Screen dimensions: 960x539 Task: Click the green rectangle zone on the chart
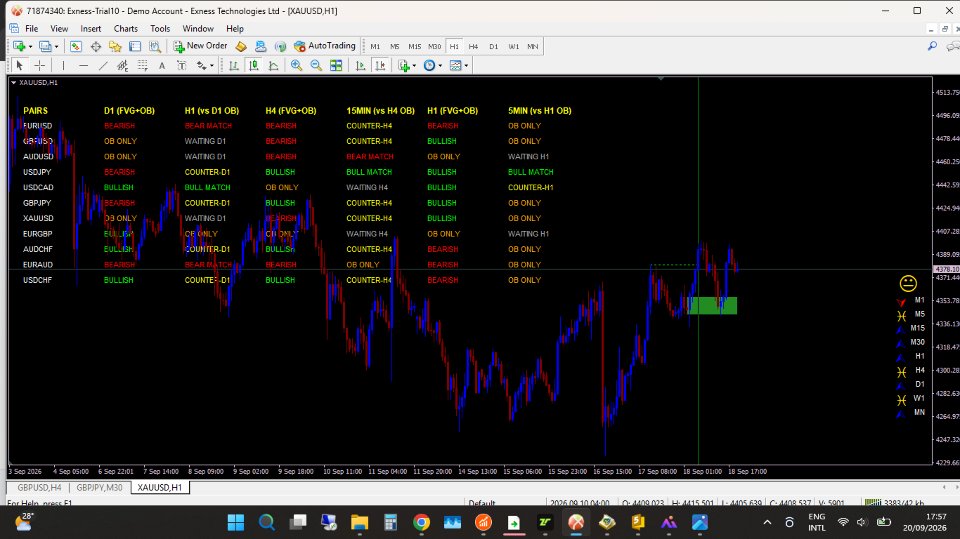click(712, 306)
